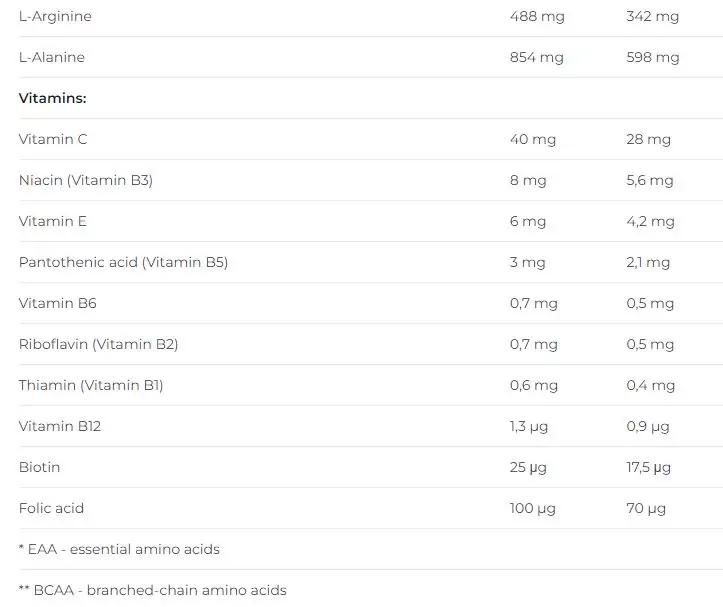Select the L-Alanine 854 mg value

(537, 58)
